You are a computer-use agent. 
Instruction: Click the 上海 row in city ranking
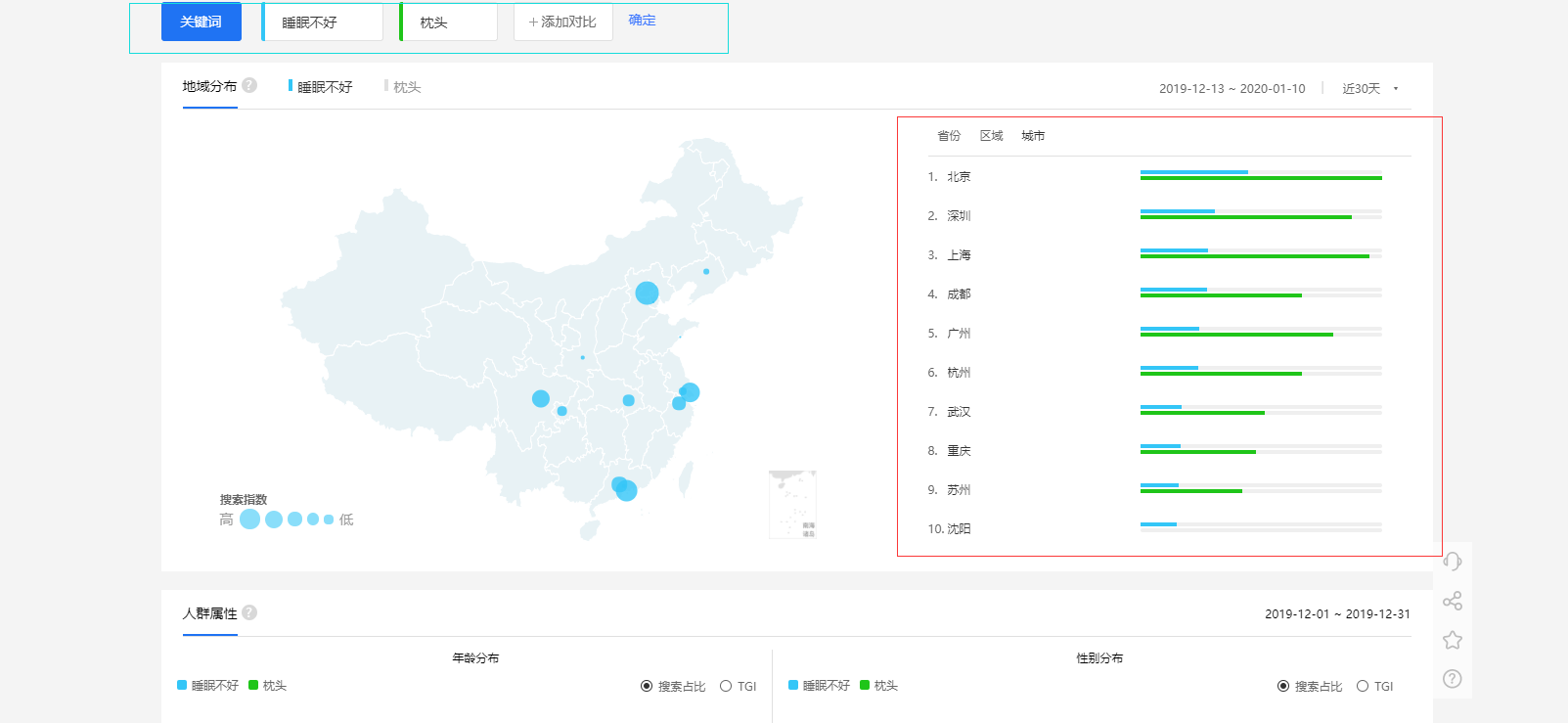[1169, 255]
